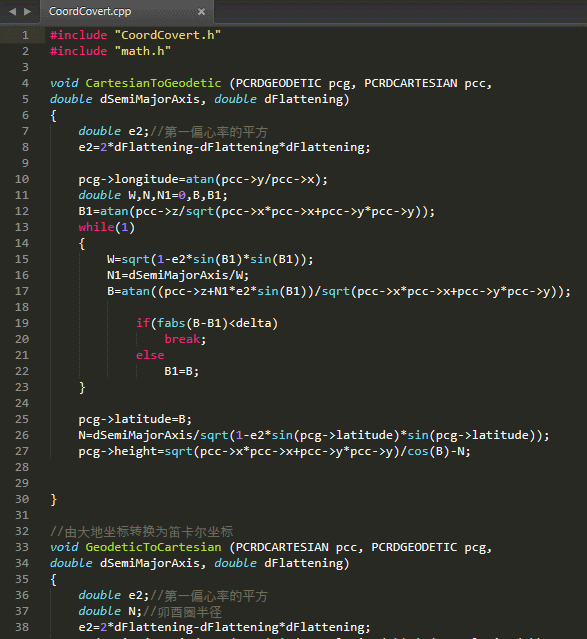Click double e2 declaration on line 36

pos(114,595)
